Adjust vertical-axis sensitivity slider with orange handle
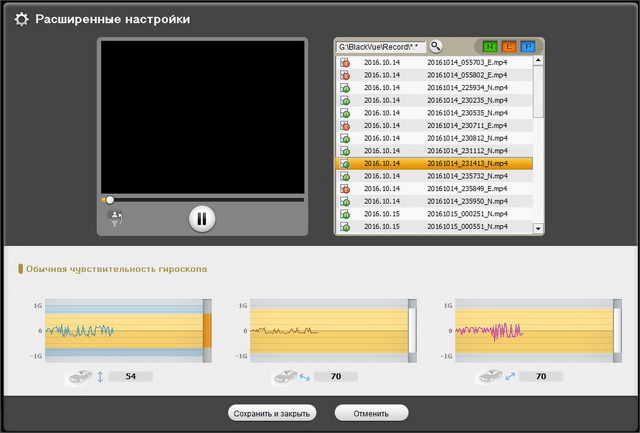Image resolution: width=640 pixels, height=433 pixels. click(207, 331)
